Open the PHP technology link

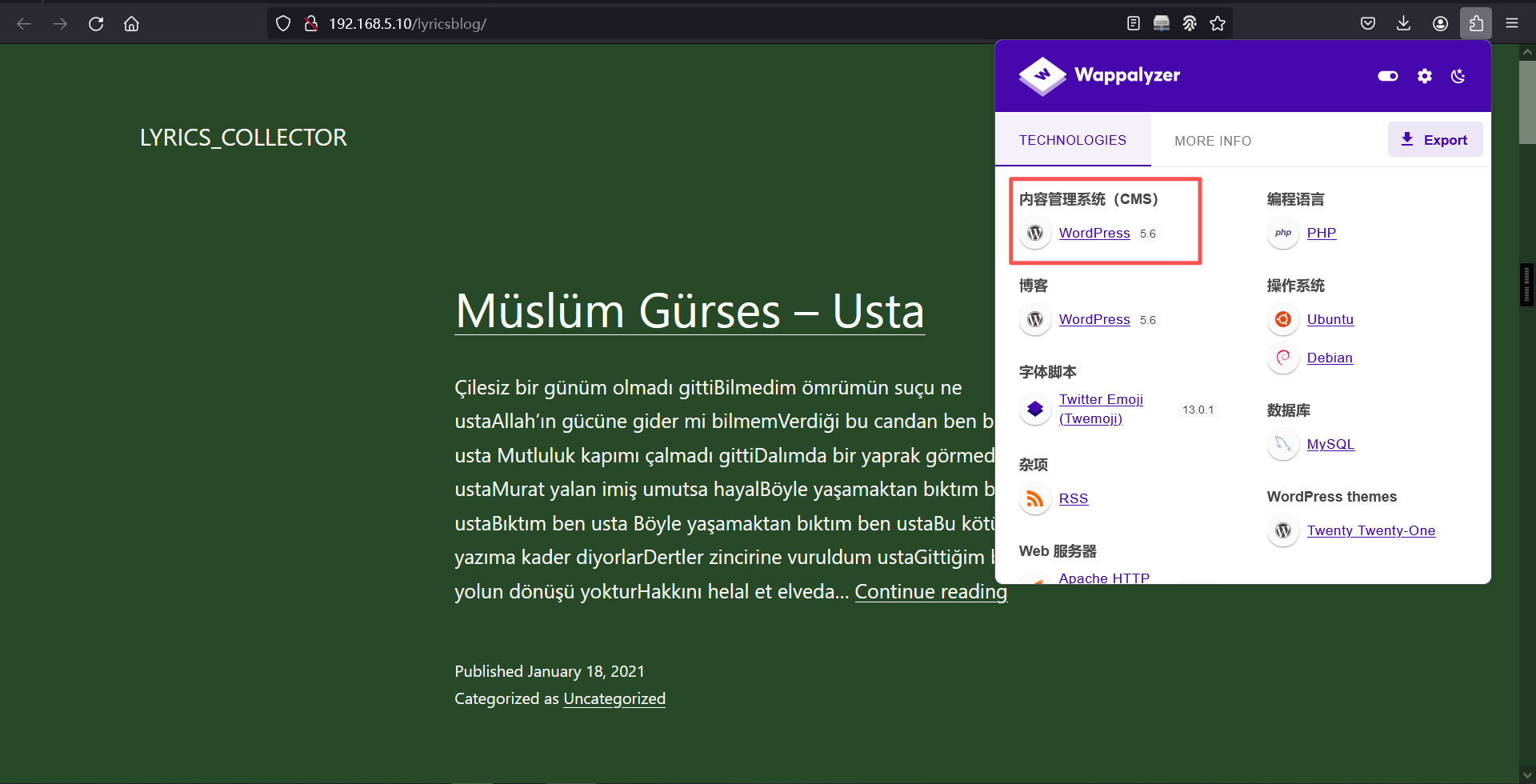(x=1322, y=233)
